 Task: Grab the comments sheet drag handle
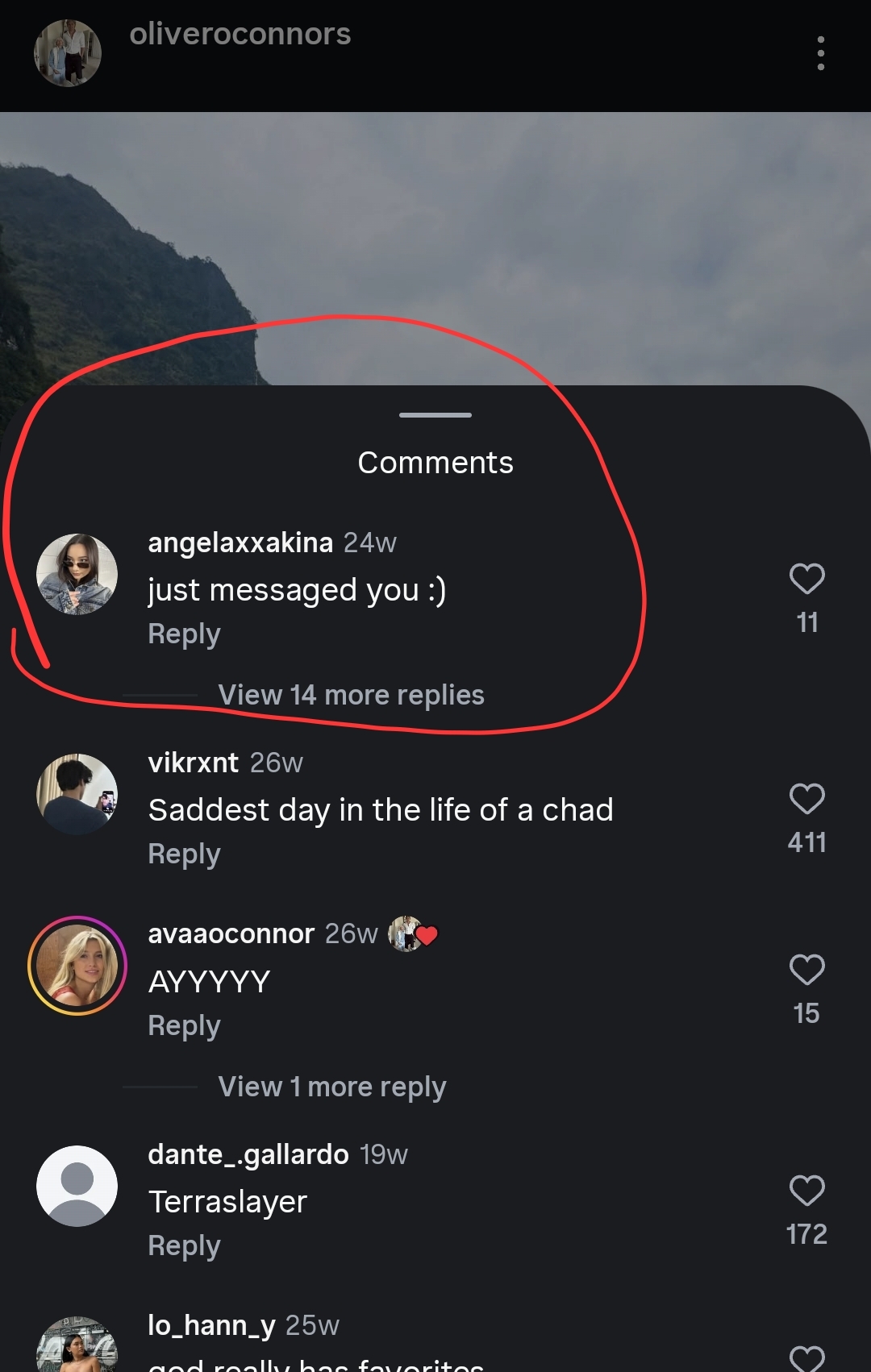click(435, 415)
